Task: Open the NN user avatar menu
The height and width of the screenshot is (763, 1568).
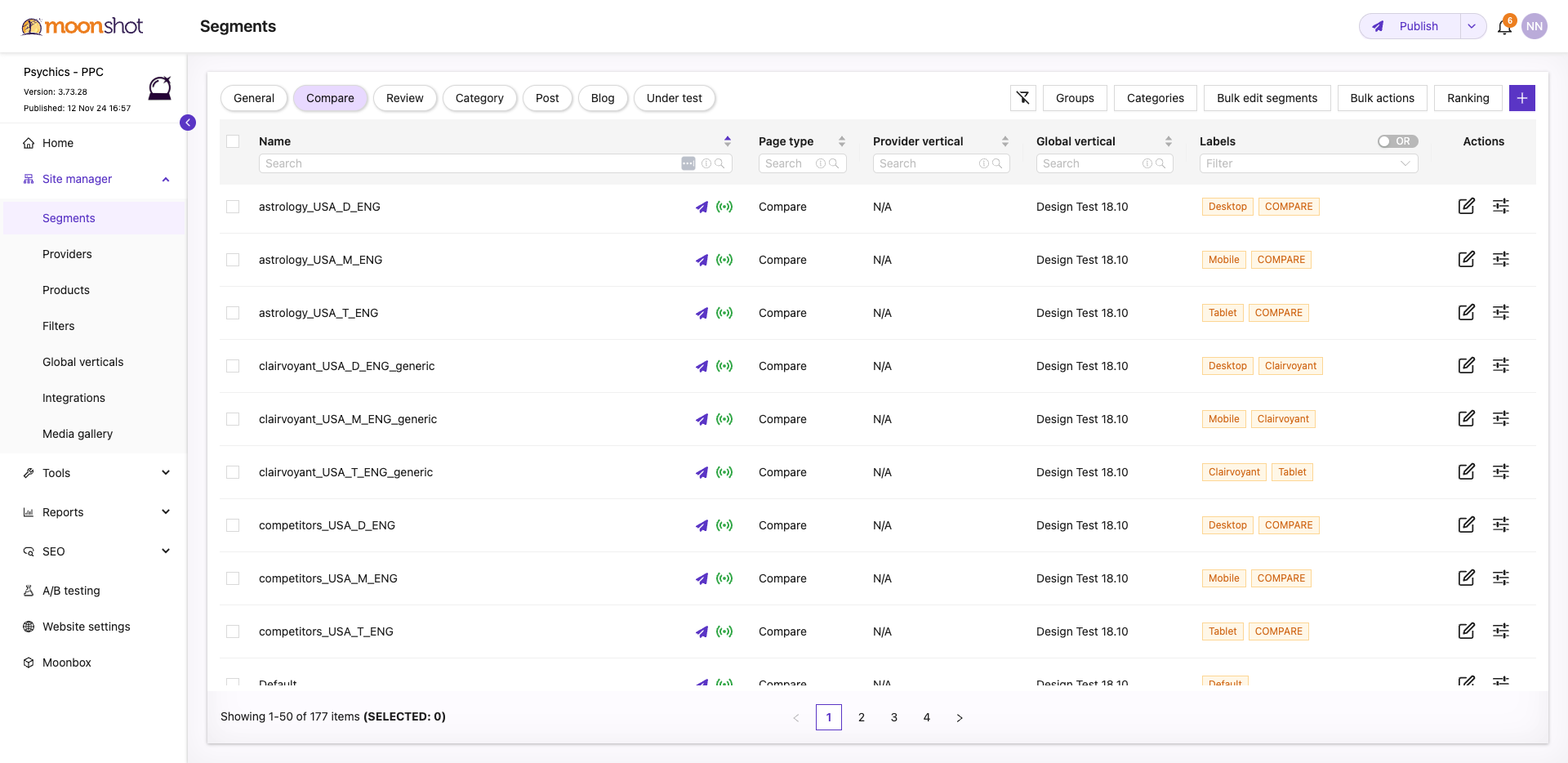Action: 1535,26
